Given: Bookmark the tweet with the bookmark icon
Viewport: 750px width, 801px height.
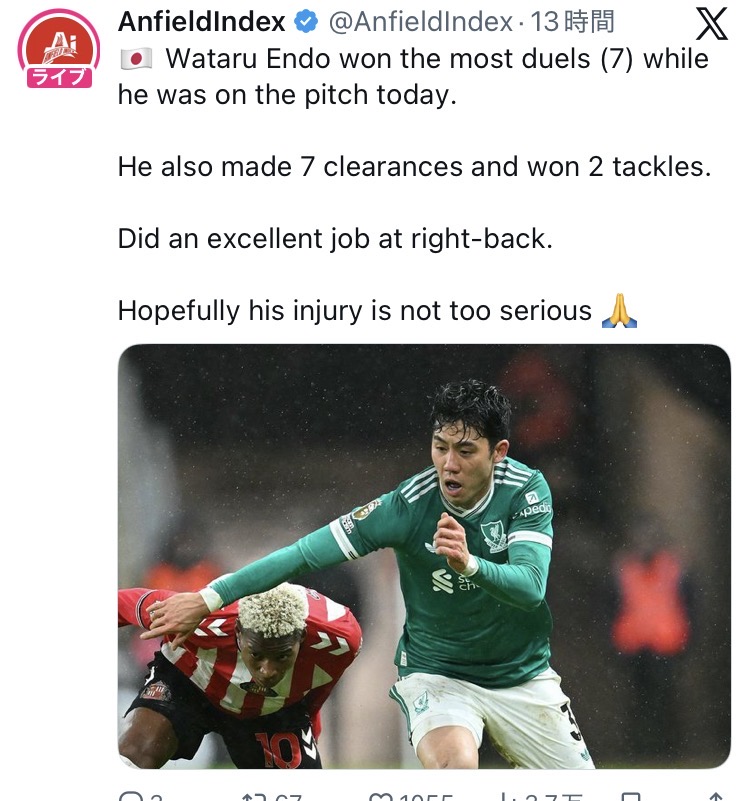Looking at the screenshot, I should (x=630, y=797).
